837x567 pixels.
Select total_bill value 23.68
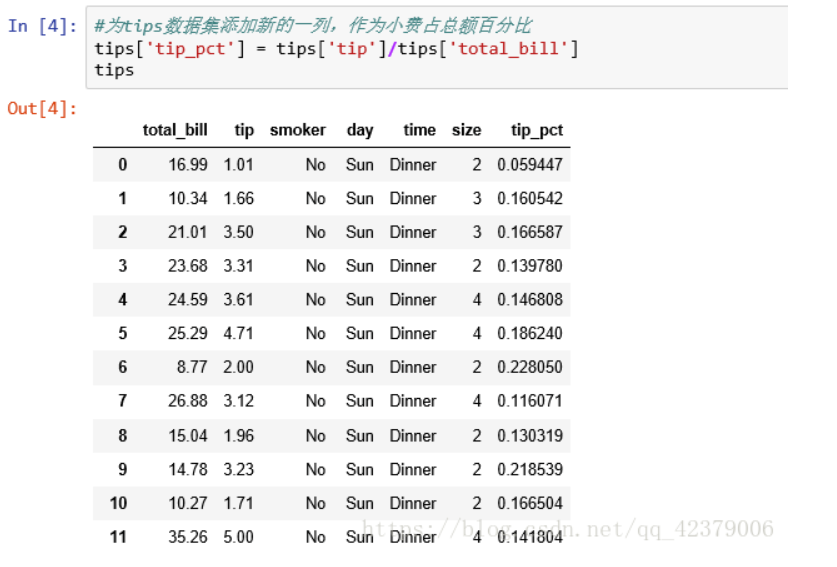click(188, 266)
